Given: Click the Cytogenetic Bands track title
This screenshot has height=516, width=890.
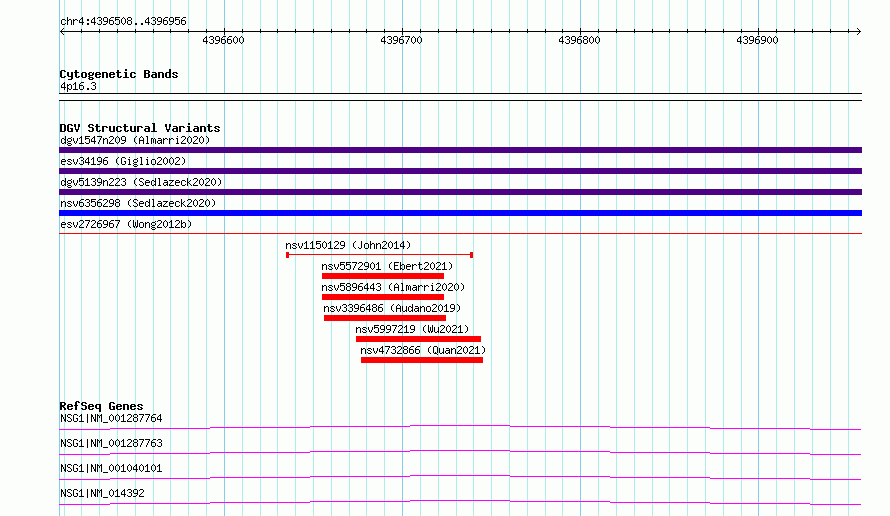Looking at the screenshot, I should [119, 74].
